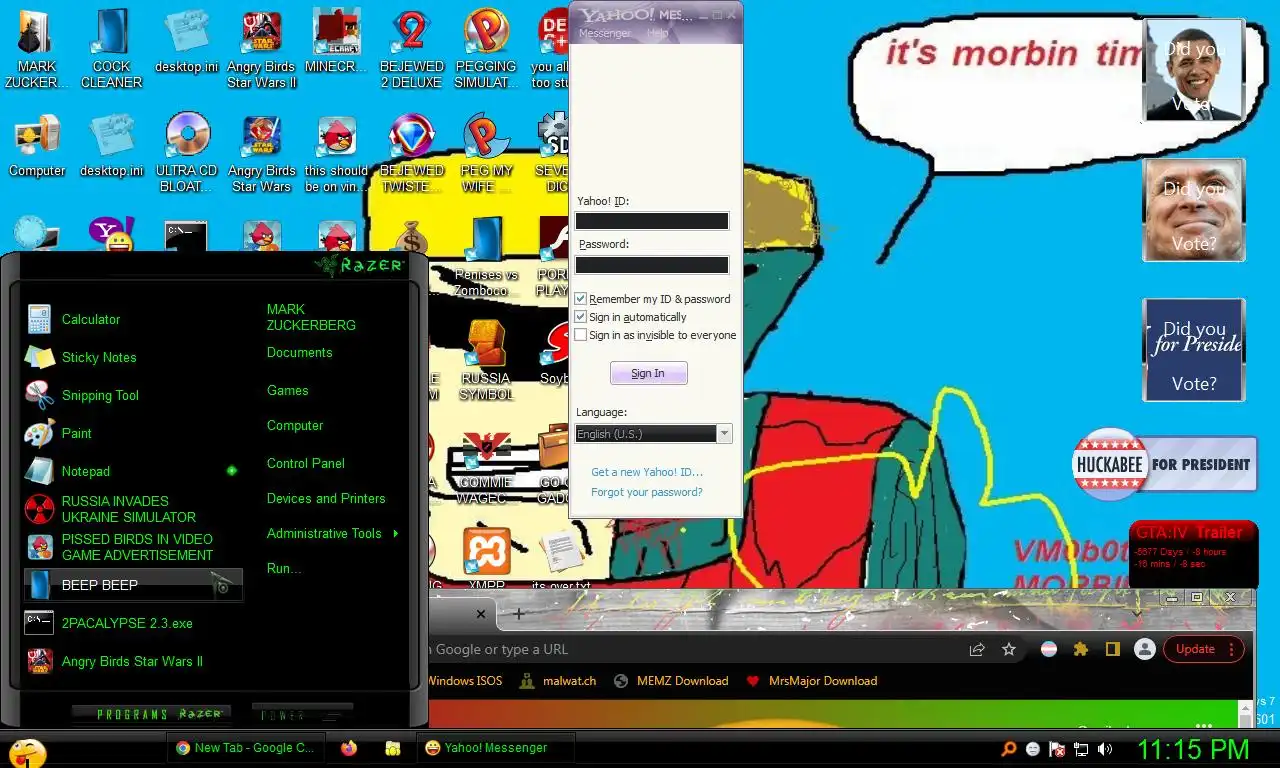Select BEEP BEEP in the Start menu
This screenshot has height=768, width=1280.
(x=132, y=585)
